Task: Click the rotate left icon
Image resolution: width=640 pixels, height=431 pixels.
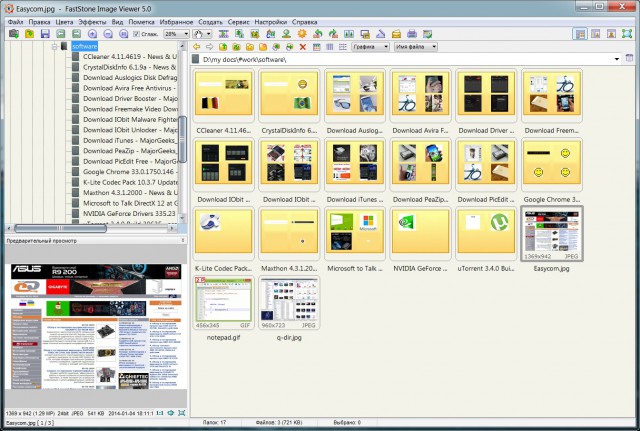Action: pyautogui.click(x=318, y=34)
